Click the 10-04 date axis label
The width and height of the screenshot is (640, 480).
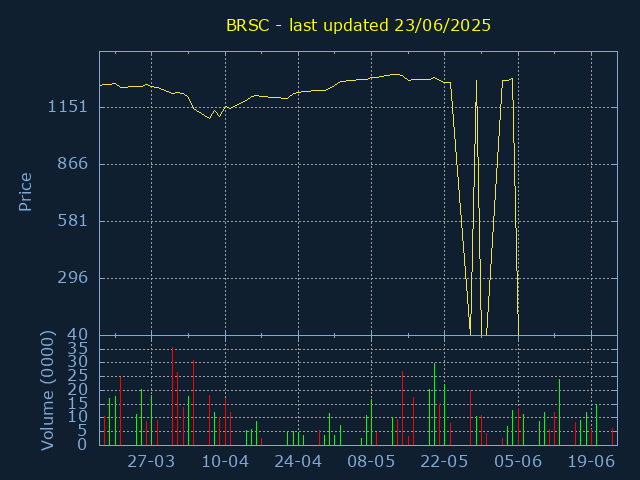point(225,462)
